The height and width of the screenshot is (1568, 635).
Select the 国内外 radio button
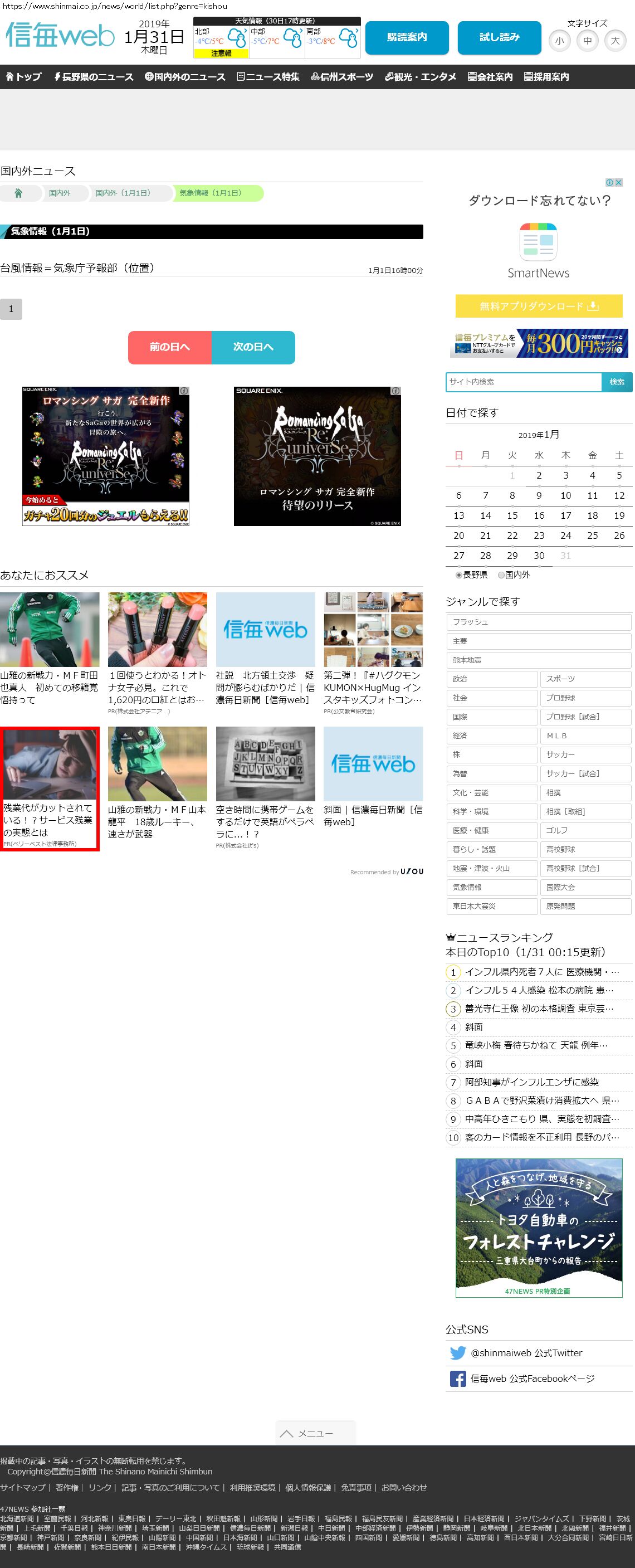coord(501,574)
